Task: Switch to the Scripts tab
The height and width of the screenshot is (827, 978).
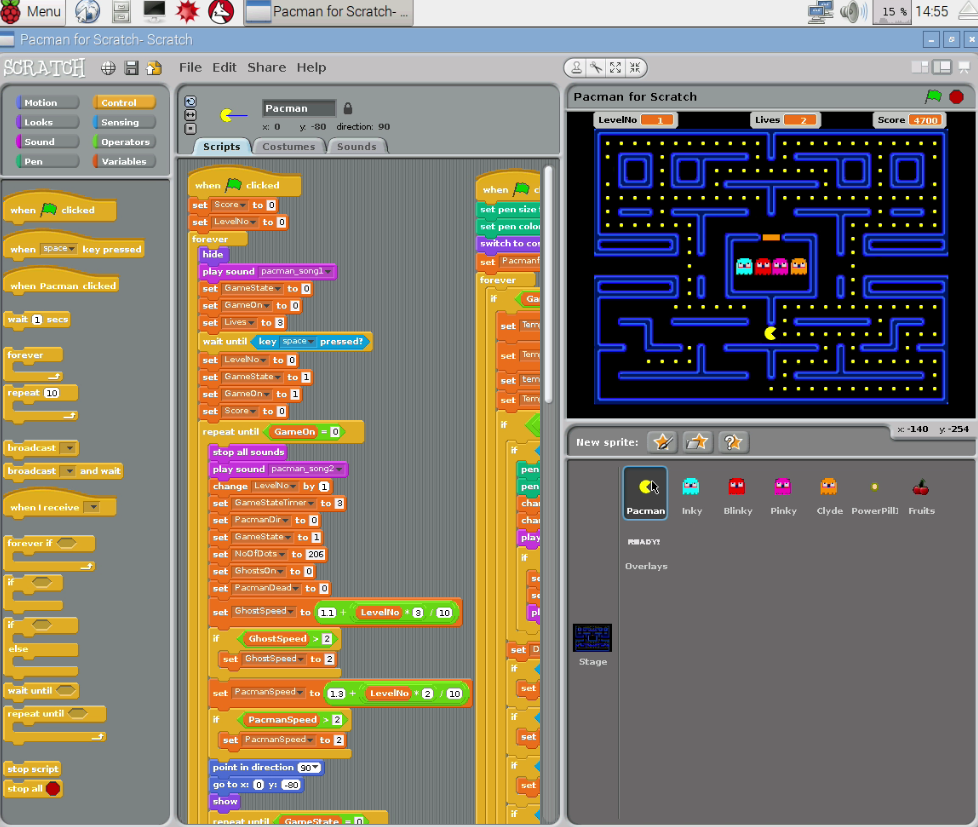Action: 221,147
